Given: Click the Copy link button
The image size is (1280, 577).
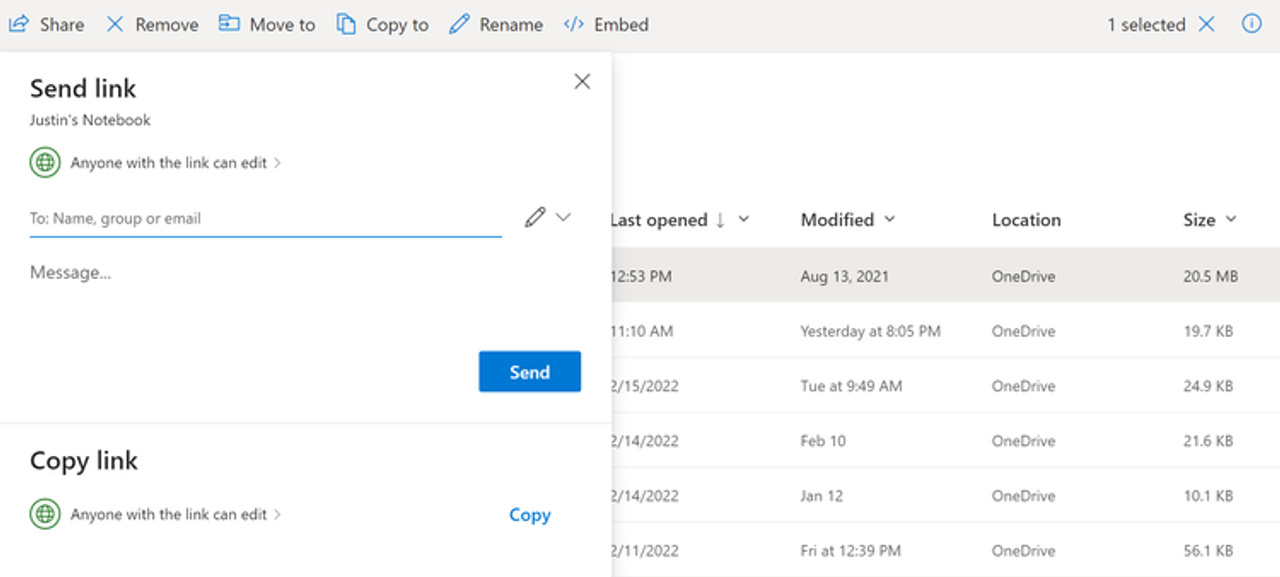Looking at the screenshot, I should [x=529, y=515].
